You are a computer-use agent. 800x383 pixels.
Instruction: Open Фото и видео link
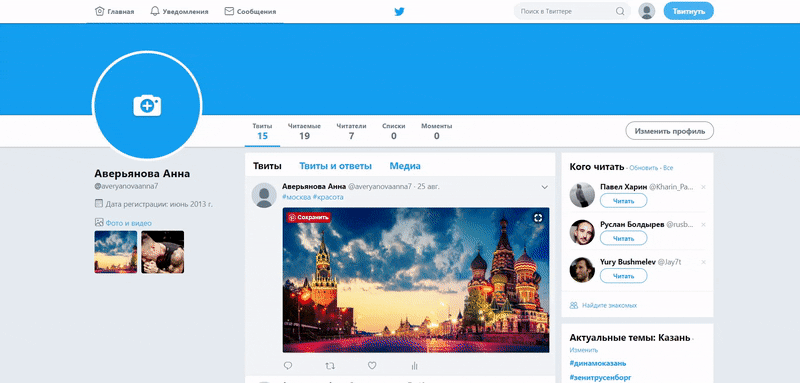tap(128, 223)
